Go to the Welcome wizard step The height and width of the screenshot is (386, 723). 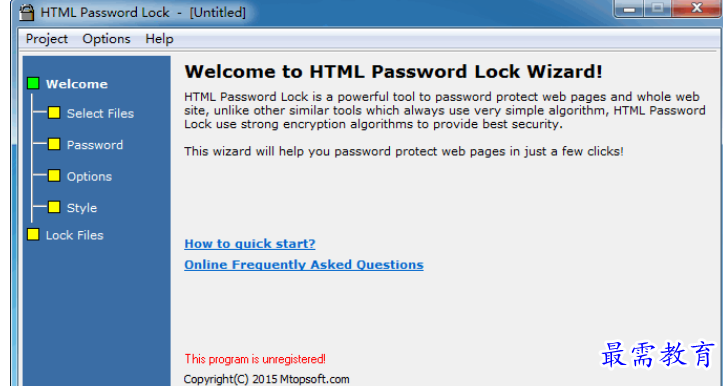pyautogui.click(x=77, y=84)
